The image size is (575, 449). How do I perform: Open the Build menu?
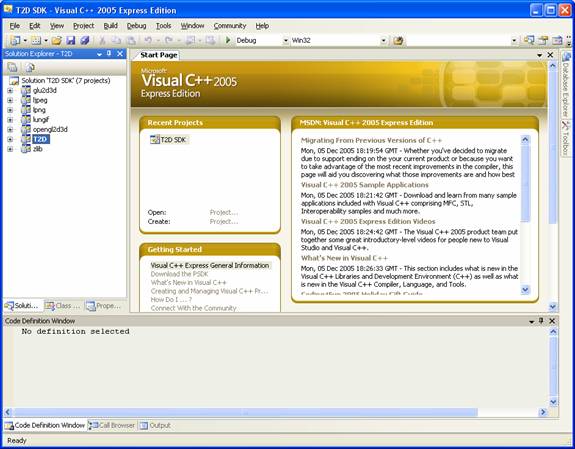(110, 26)
